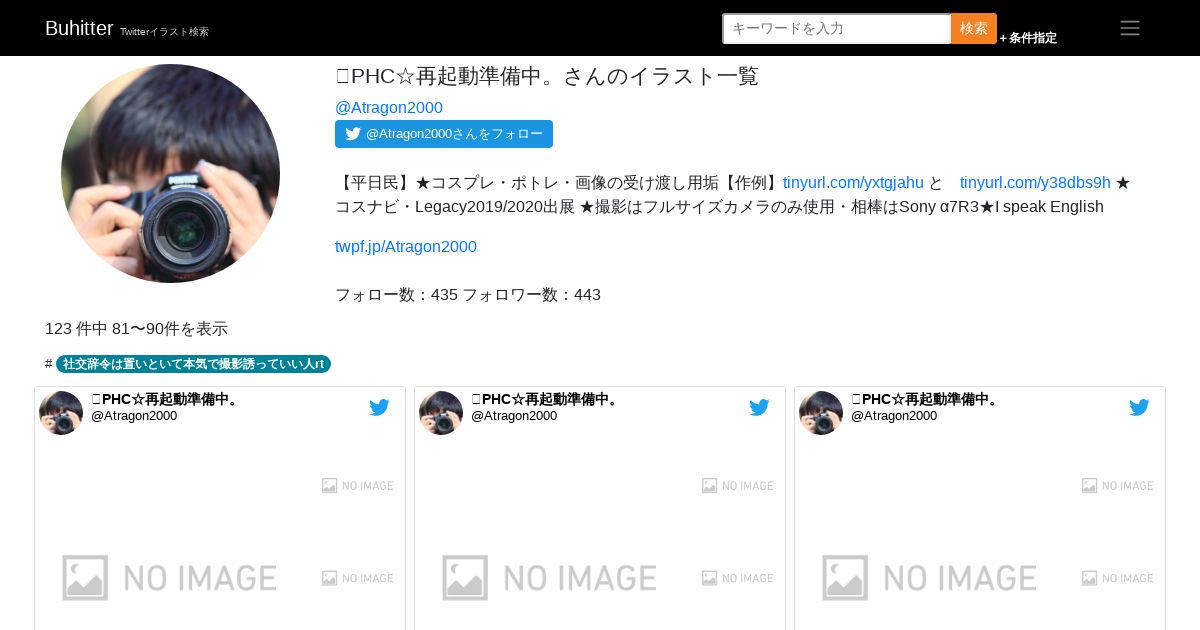The image size is (1200, 630).
Task: Focus the keyword search input field
Action: point(837,28)
